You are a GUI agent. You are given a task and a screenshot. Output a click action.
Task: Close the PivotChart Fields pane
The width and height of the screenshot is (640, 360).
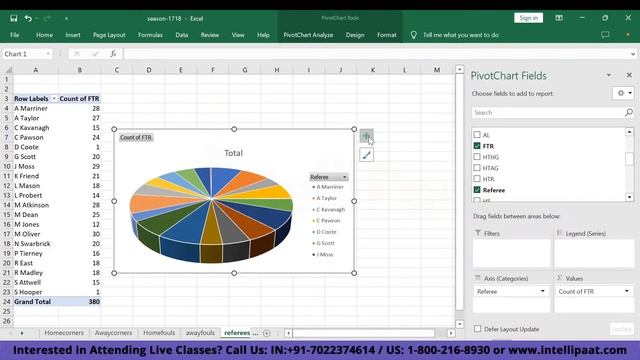pyautogui.click(x=629, y=75)
